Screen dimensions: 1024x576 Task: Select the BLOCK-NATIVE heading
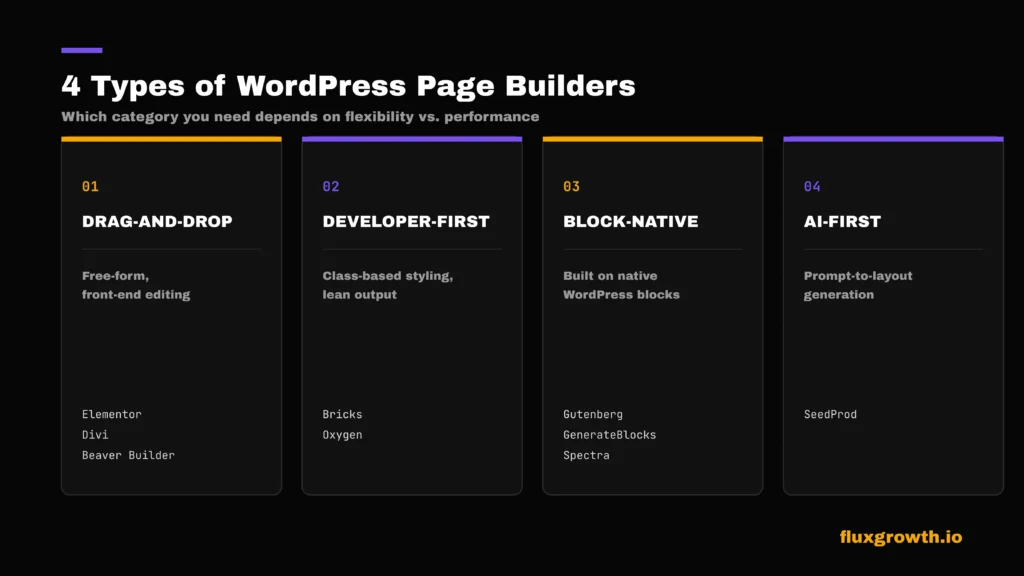click(630, 221)
